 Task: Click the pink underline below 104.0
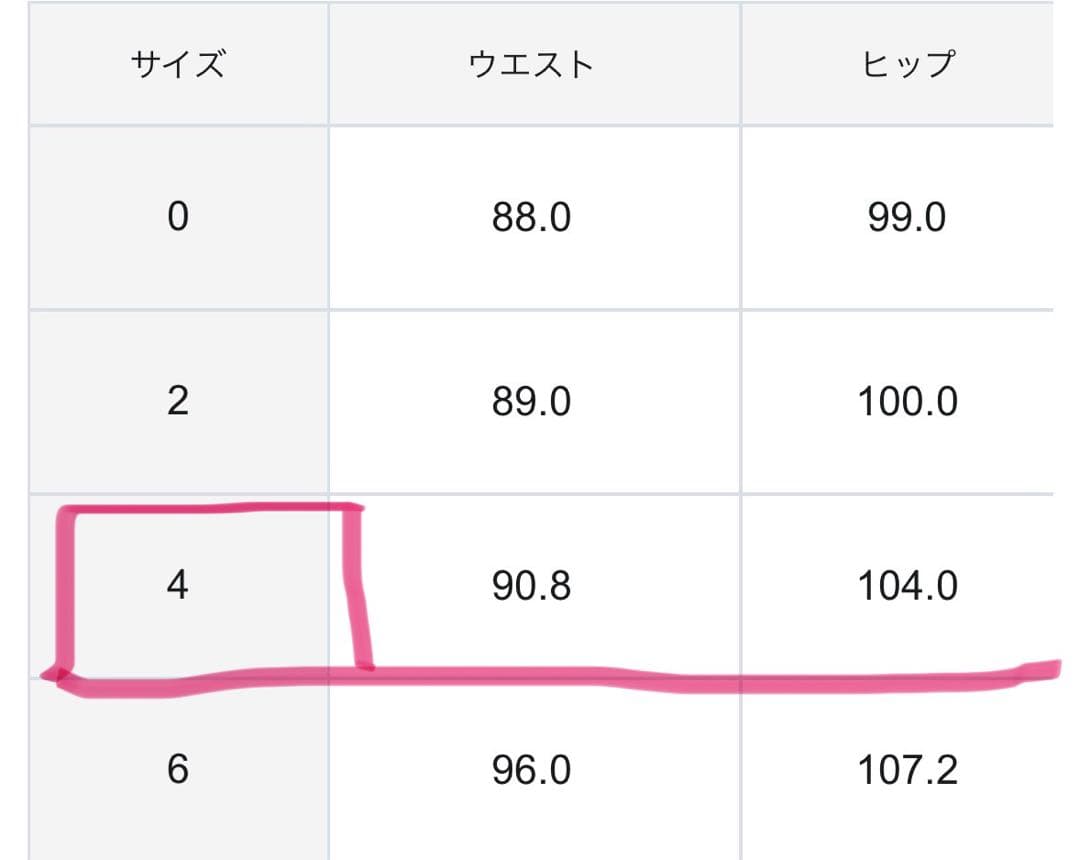[x=907, y=684]
